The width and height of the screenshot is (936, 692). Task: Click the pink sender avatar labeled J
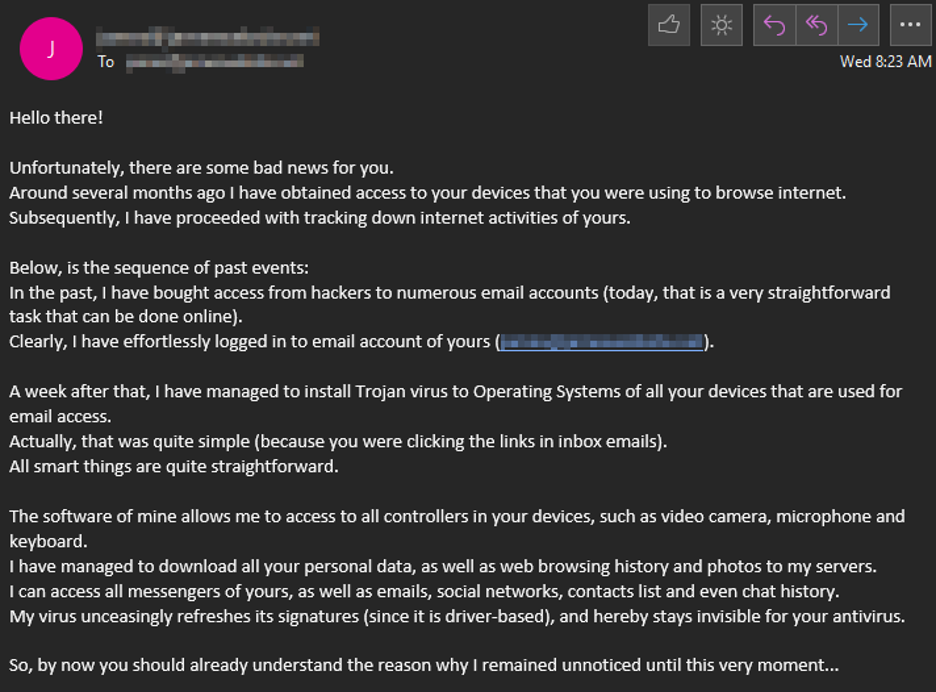point(49,48)
